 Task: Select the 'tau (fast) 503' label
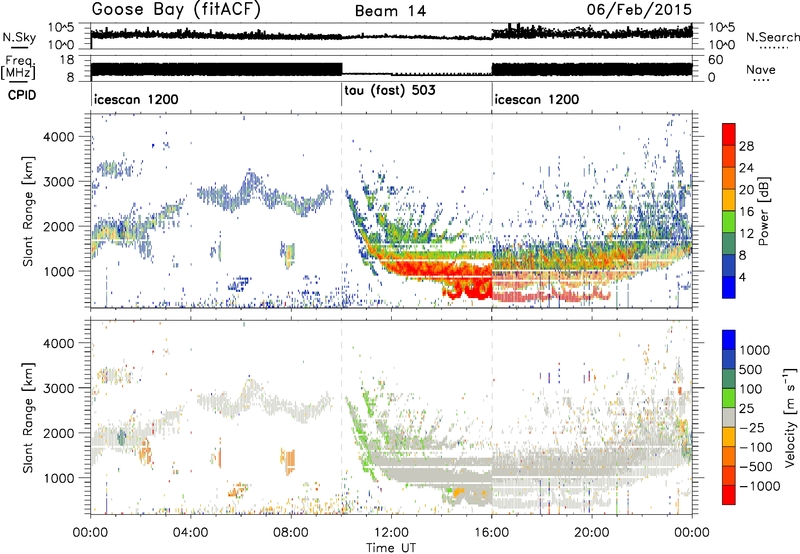pos(390,91)
